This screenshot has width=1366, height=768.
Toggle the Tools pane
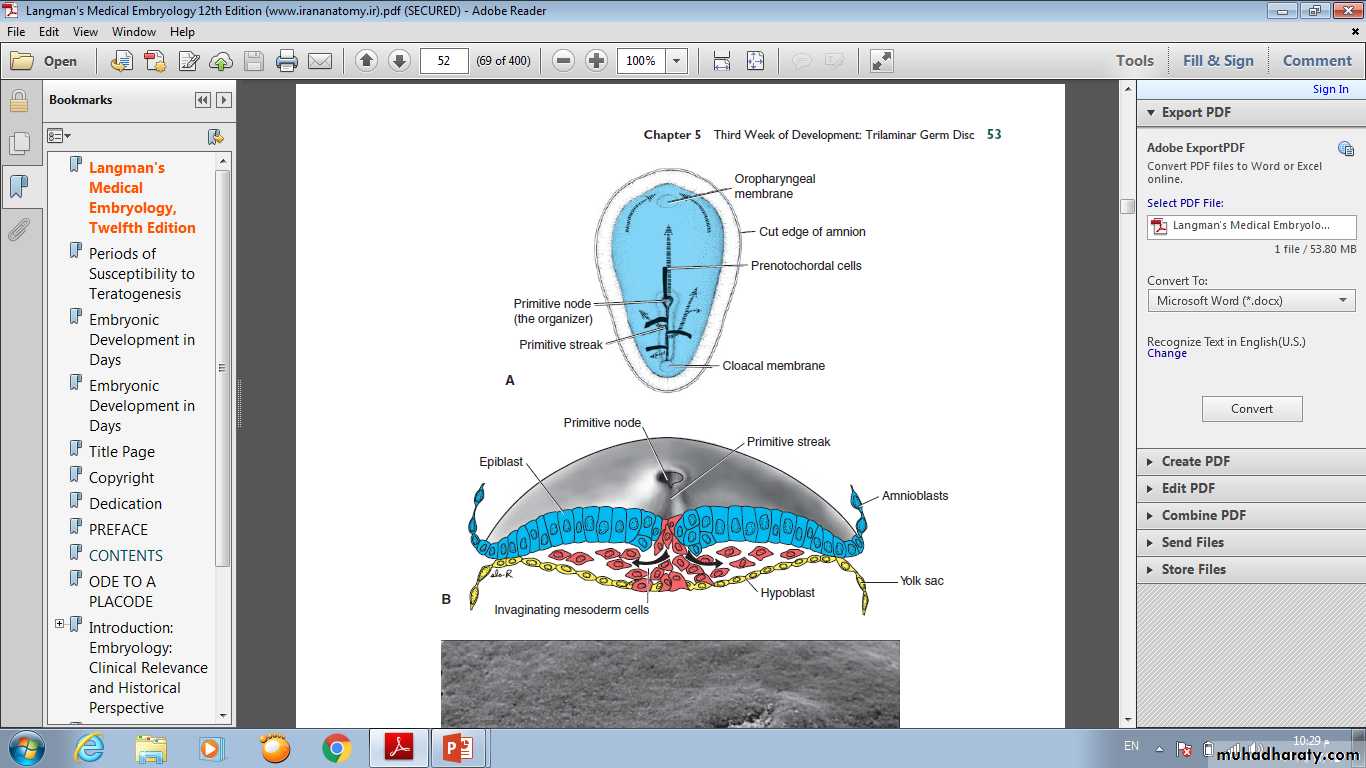[x=1135, y=61]
